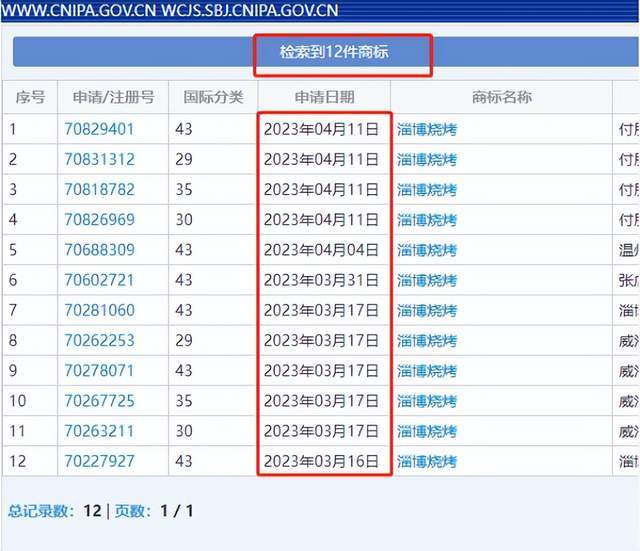Select application number 70267725
Viewport: 640px width, 551px height.
(99, 401)
